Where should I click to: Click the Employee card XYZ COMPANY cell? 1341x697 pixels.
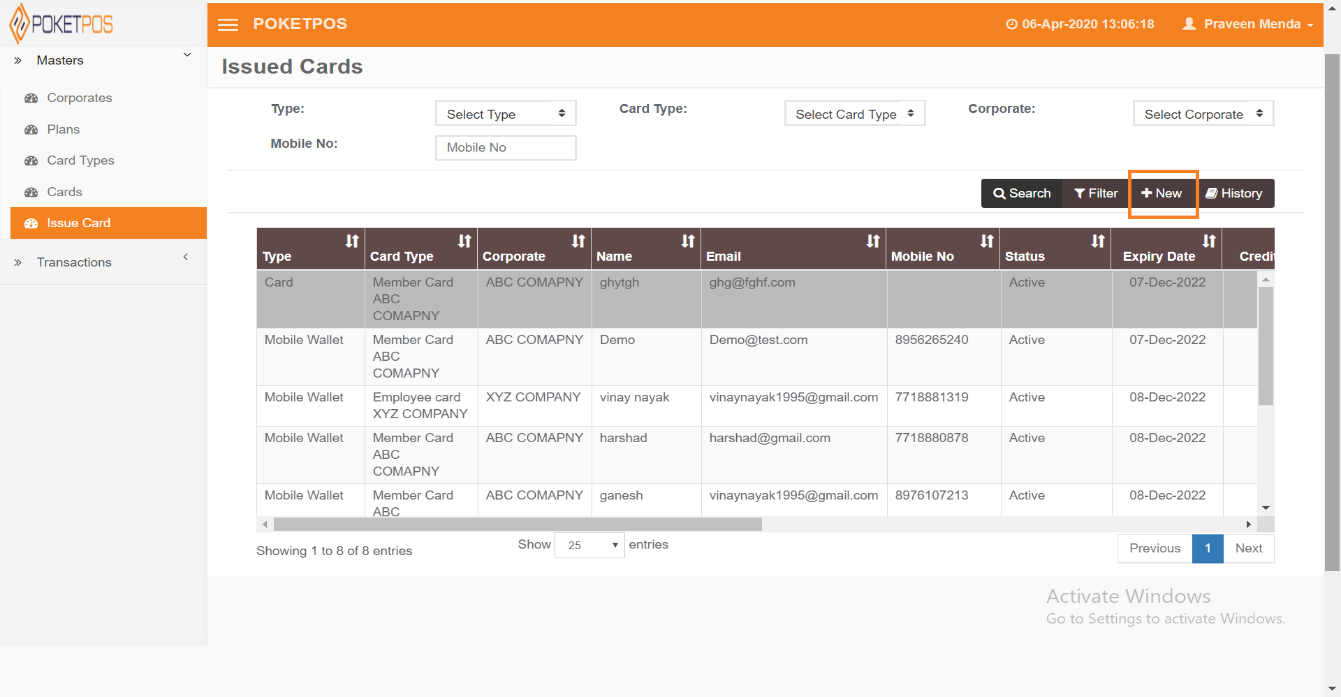[x=420, y=405]
